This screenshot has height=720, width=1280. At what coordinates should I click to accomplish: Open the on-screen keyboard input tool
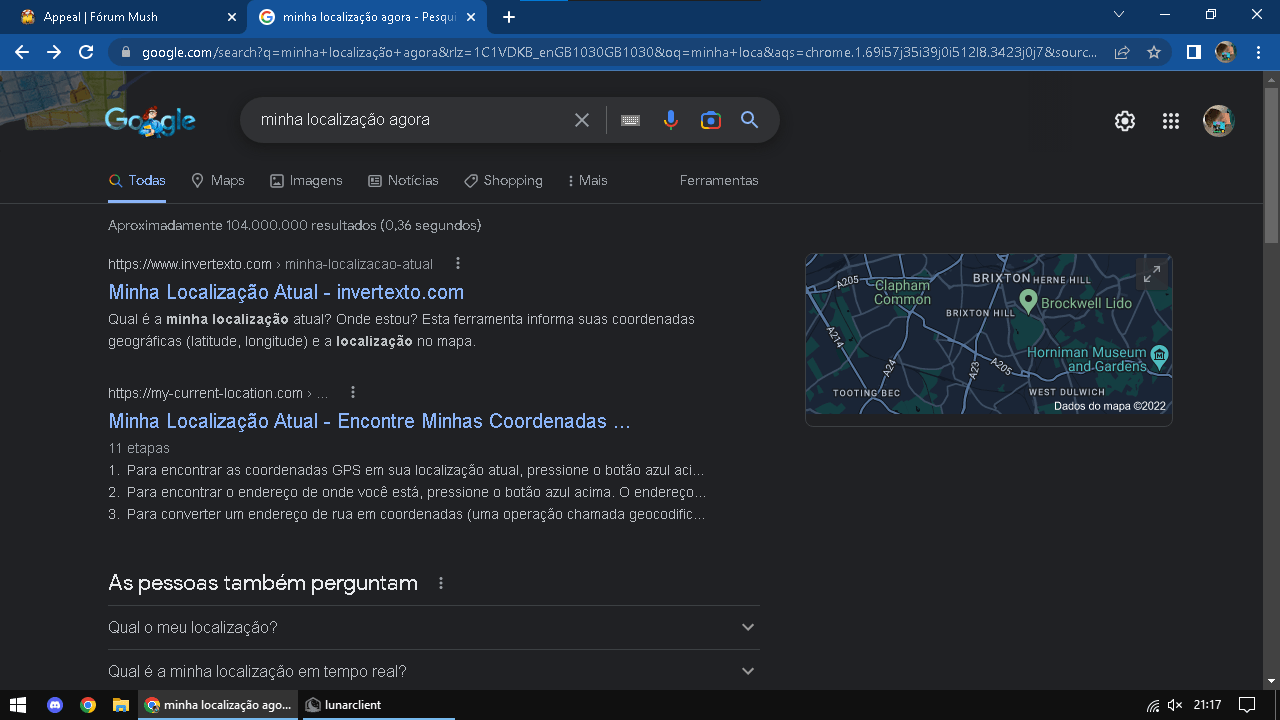coord(630,120)
